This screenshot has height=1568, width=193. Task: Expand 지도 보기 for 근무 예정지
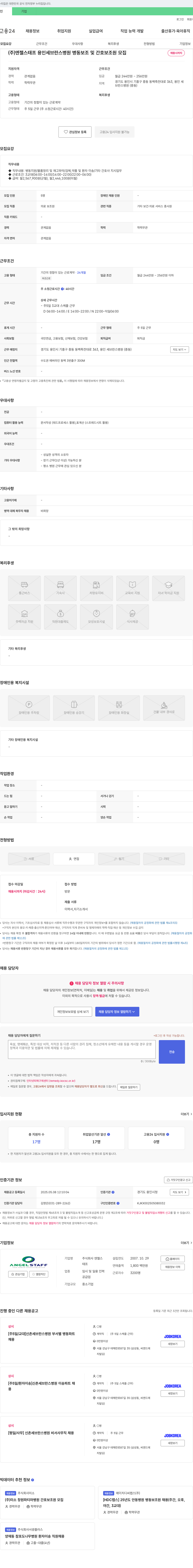180,349
